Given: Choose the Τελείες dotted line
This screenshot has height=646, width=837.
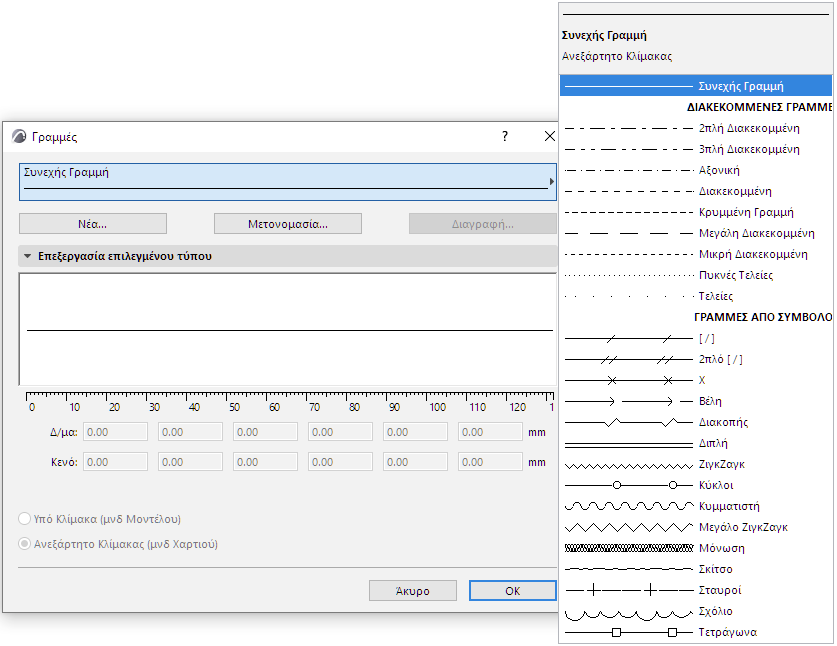Looking at the screenshot, I should pyautogui.click(x=696, y=296).
